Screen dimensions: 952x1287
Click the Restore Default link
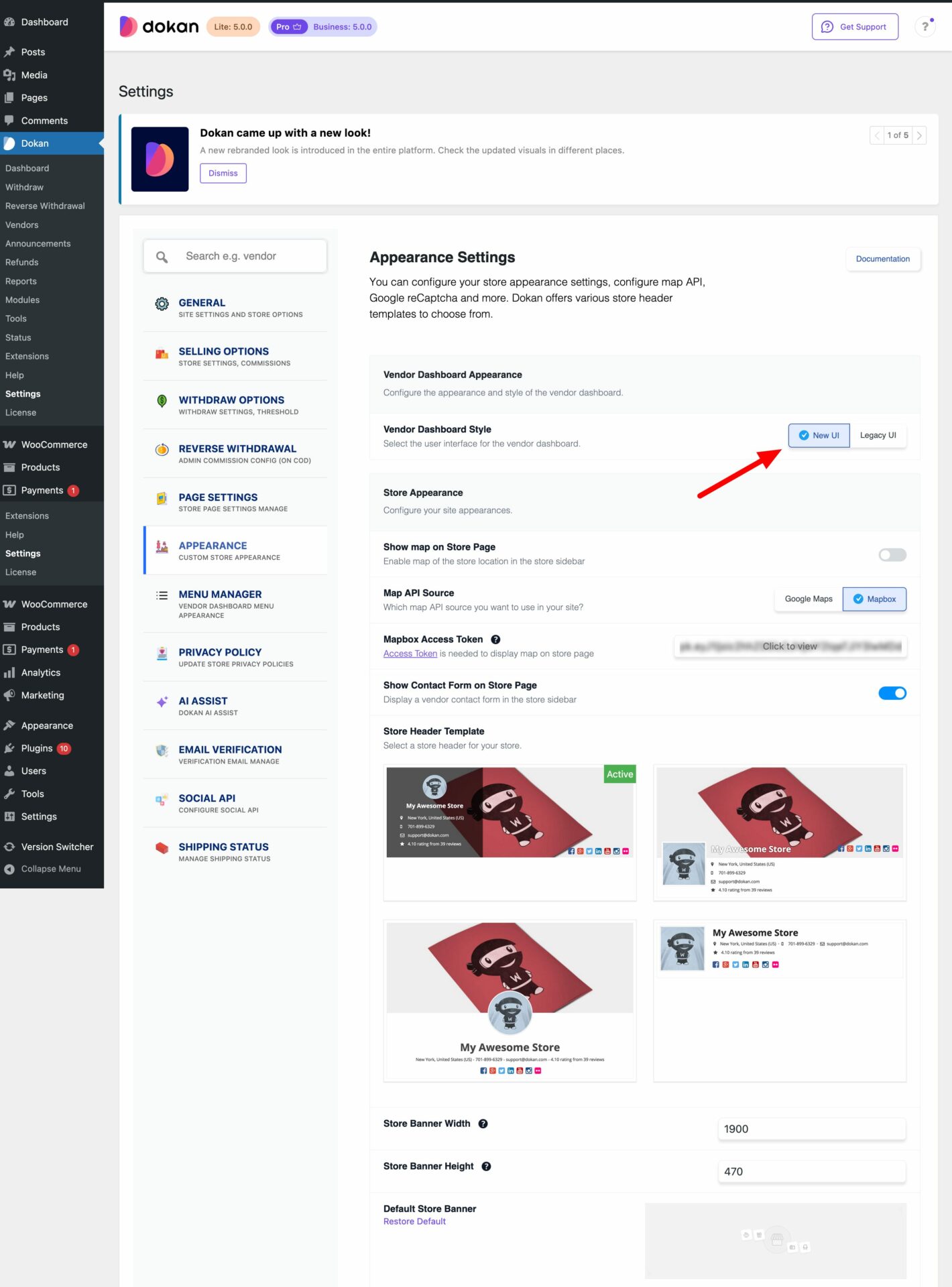(x=414, y=1222)
